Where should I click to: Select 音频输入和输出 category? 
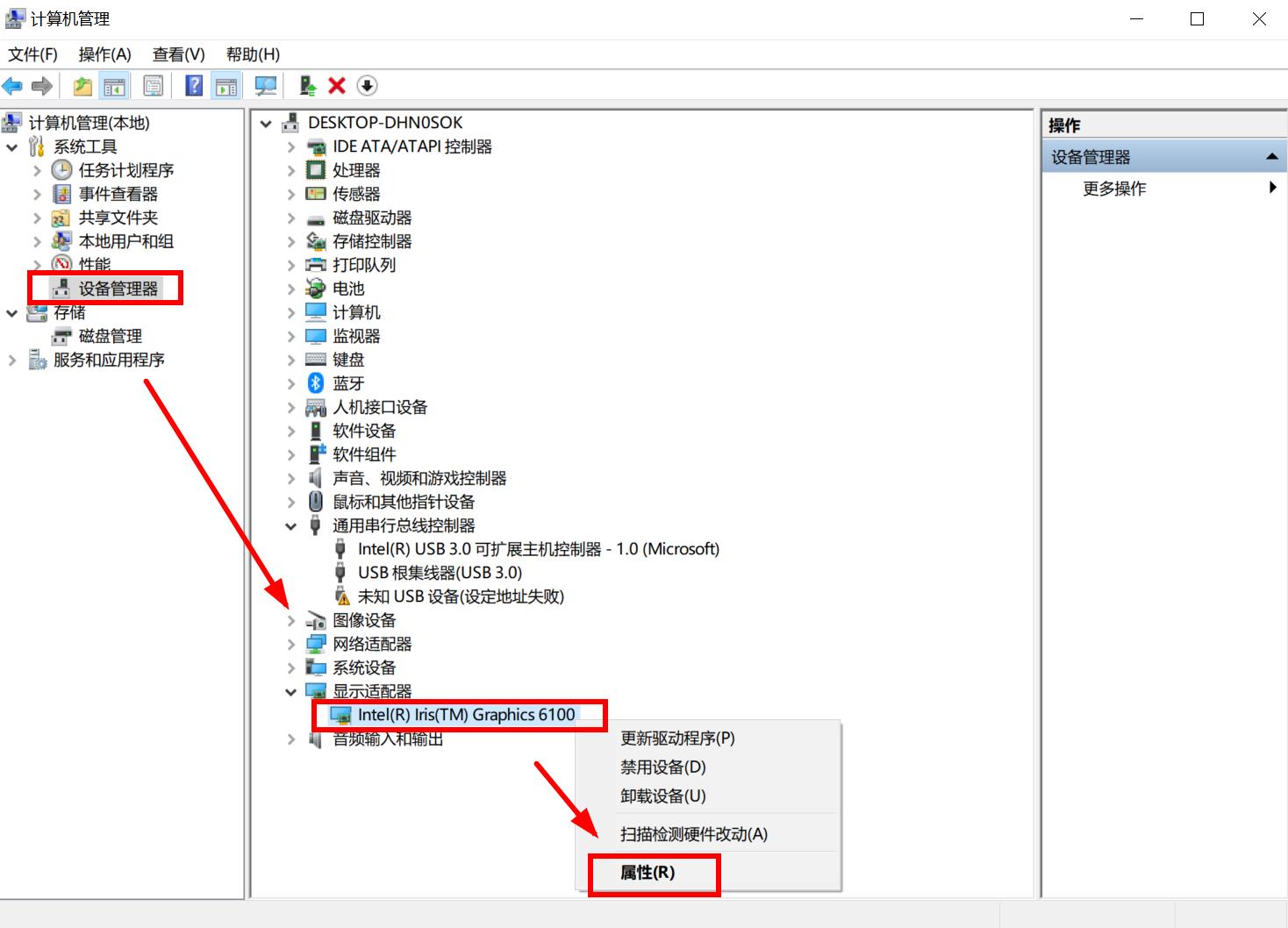tap(388, 739)
